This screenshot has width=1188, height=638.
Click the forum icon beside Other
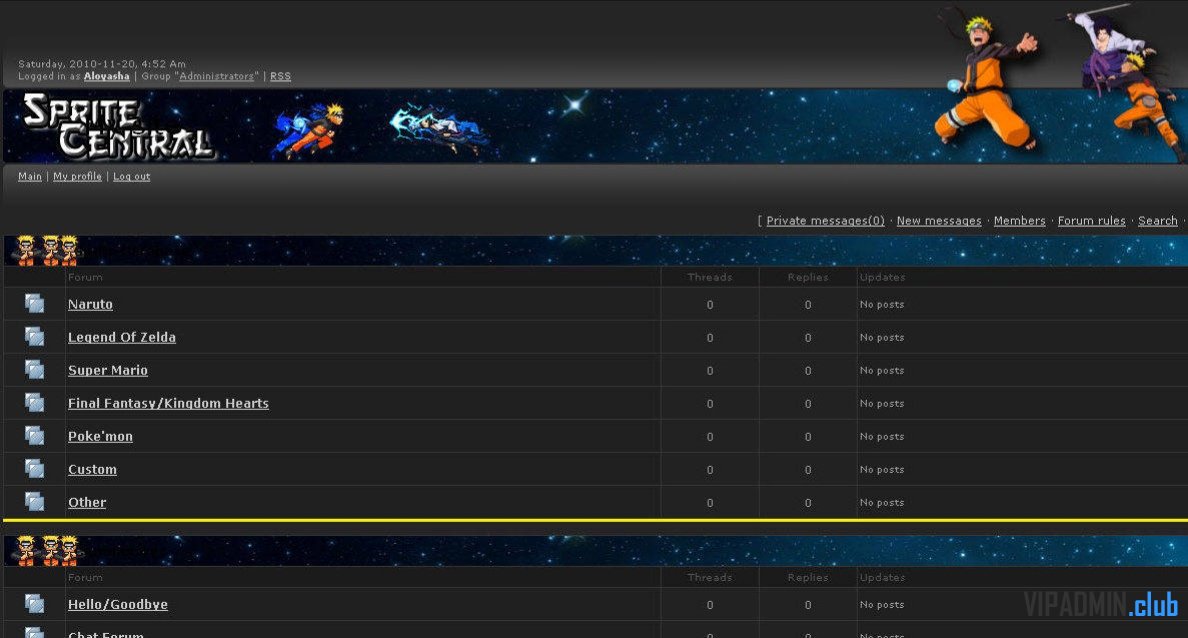34,502
